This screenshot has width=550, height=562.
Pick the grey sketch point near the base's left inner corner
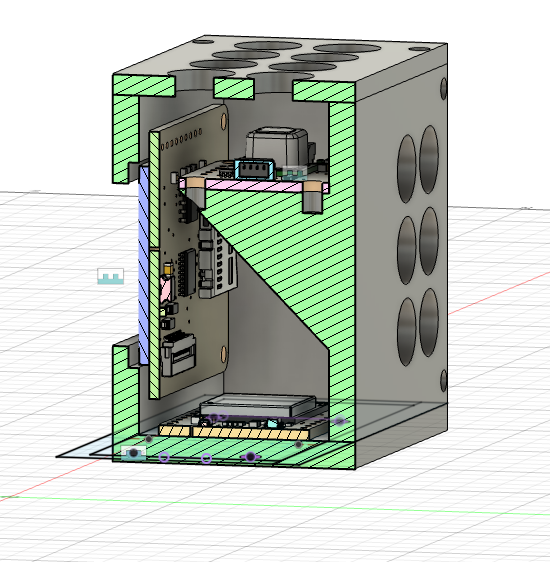pyautogui.click(x=149, y=439)
